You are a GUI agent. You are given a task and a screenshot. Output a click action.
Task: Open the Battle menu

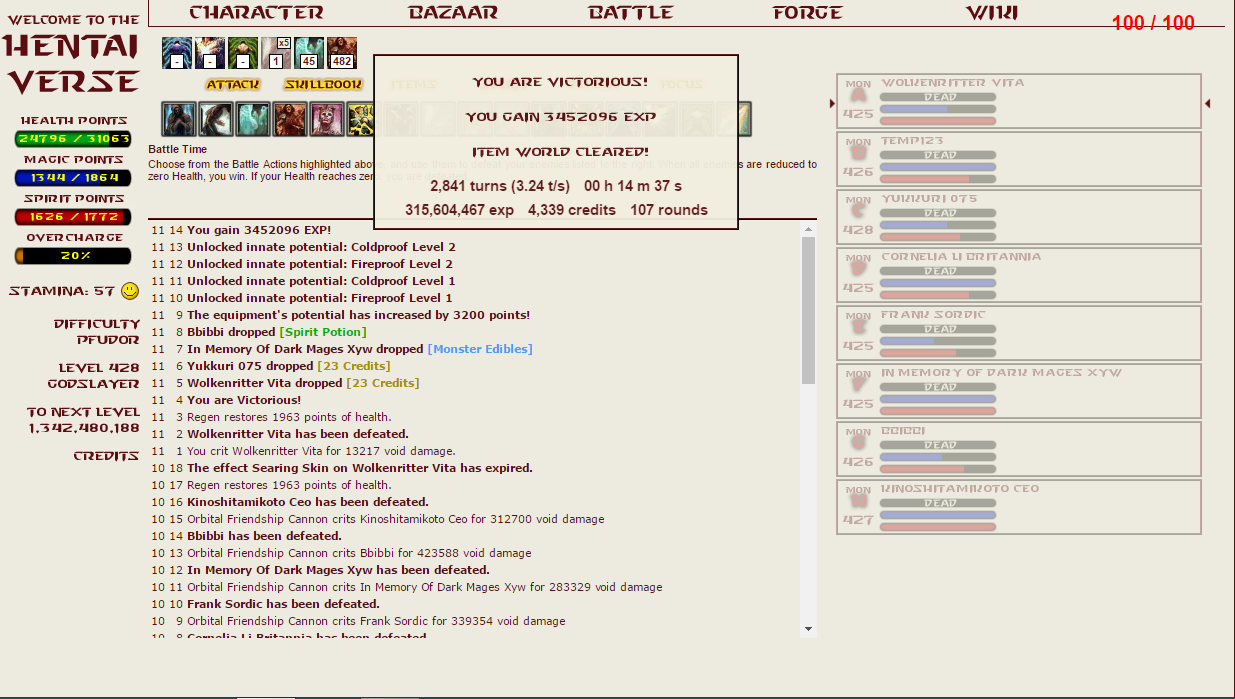[x=631, y=13]
